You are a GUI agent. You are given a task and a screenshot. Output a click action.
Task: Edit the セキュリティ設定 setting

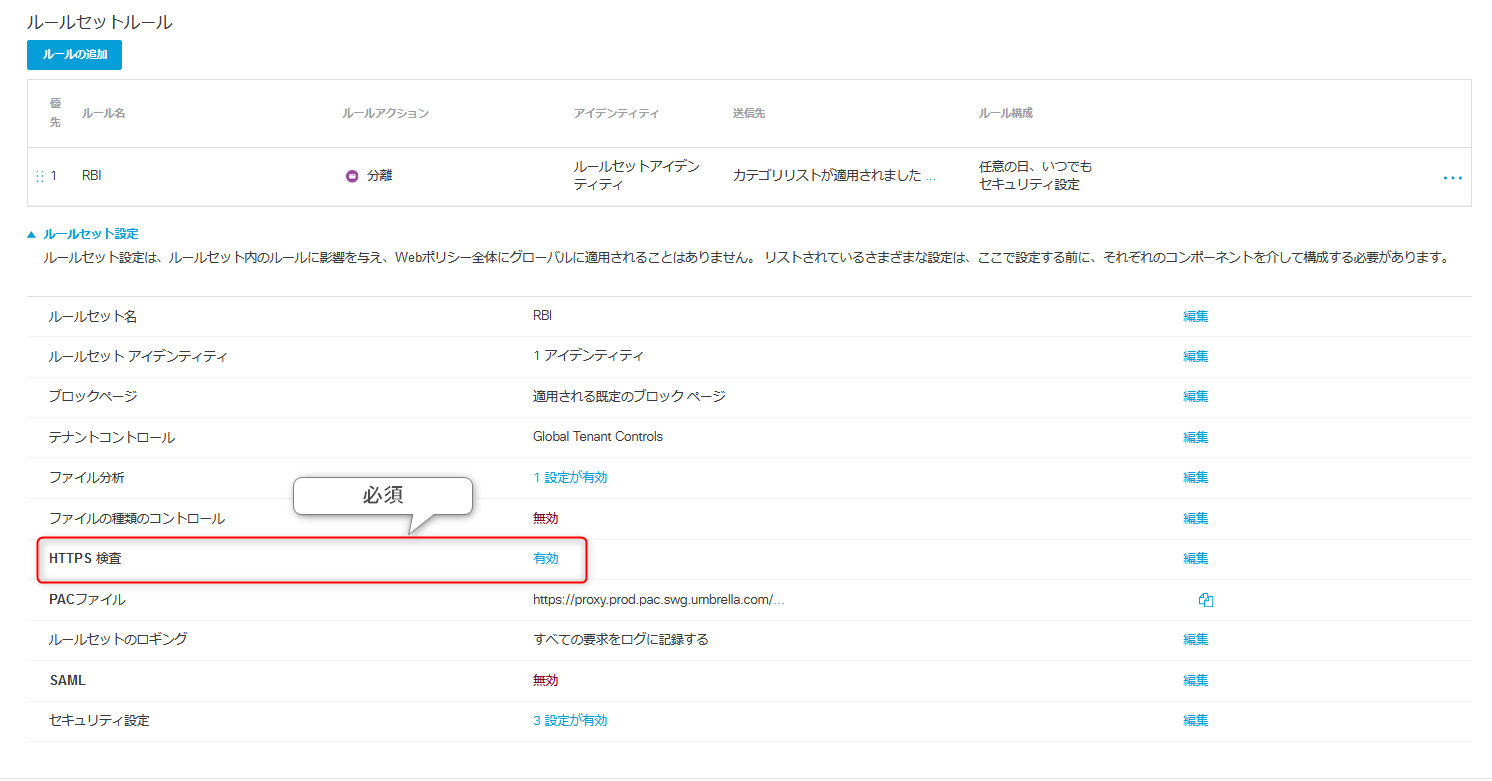[1195, 720]
